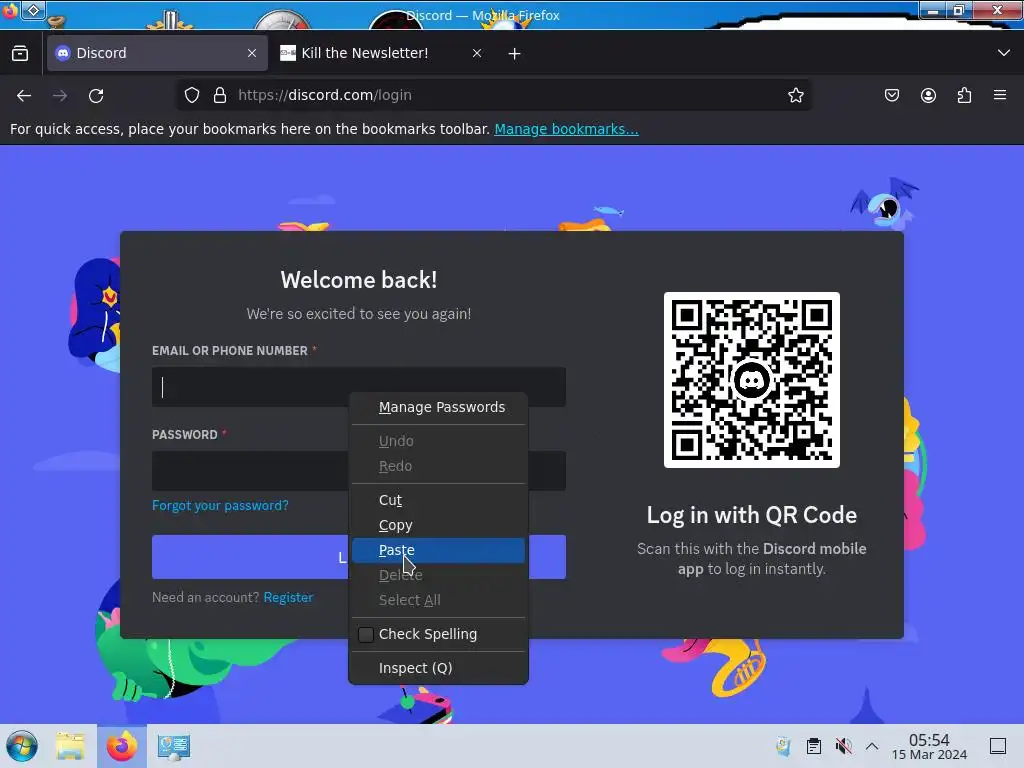Open a new tab with plus
This screenshot has height=768, width=1024.
point(515,54)
